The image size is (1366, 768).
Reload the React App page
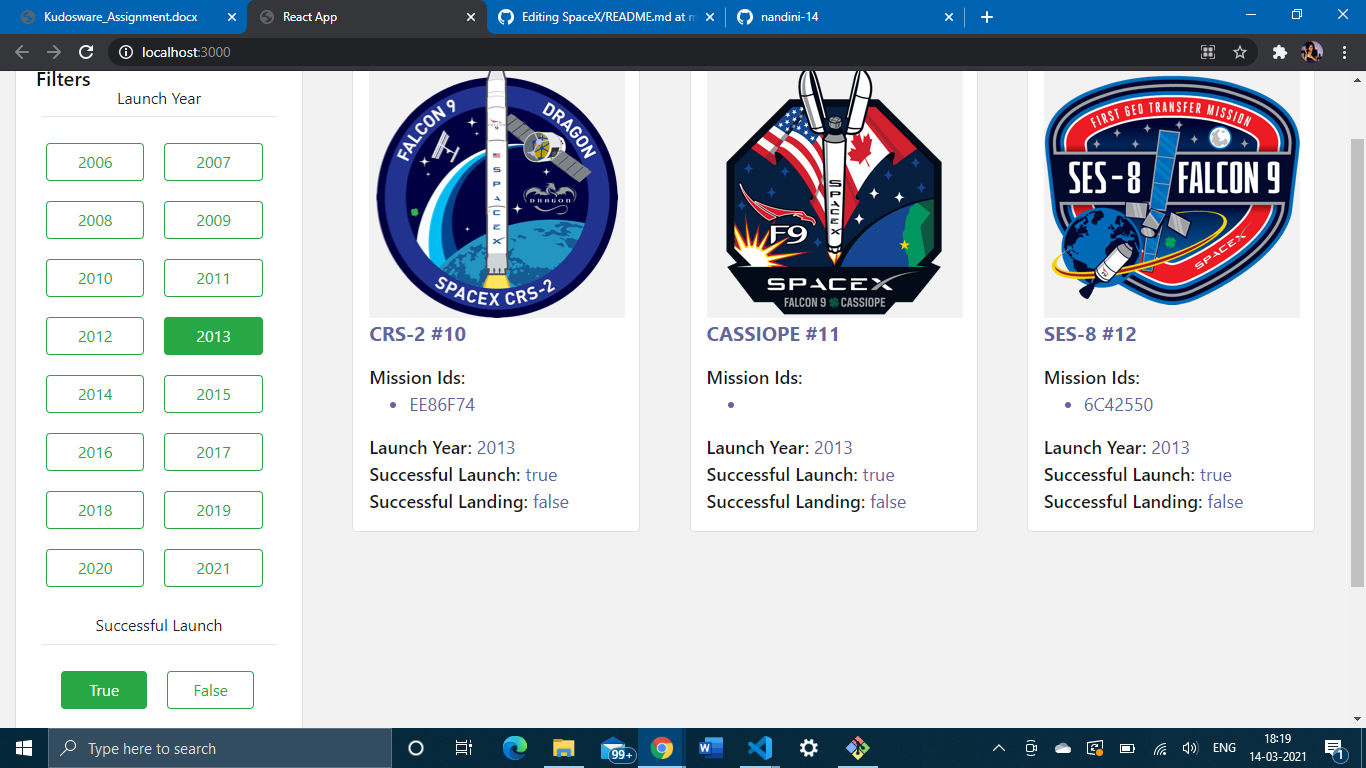tap(85, 51)
